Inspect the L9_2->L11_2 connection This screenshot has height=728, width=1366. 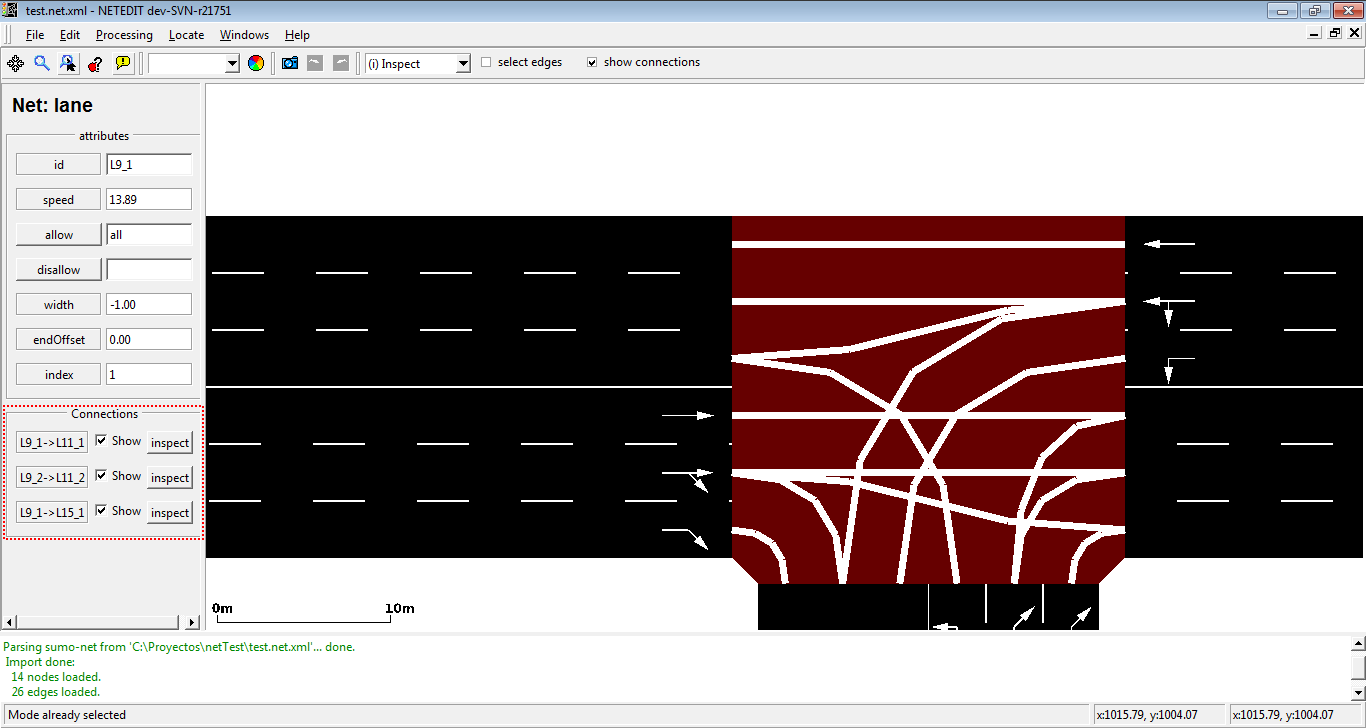click(x=170, y=477)
